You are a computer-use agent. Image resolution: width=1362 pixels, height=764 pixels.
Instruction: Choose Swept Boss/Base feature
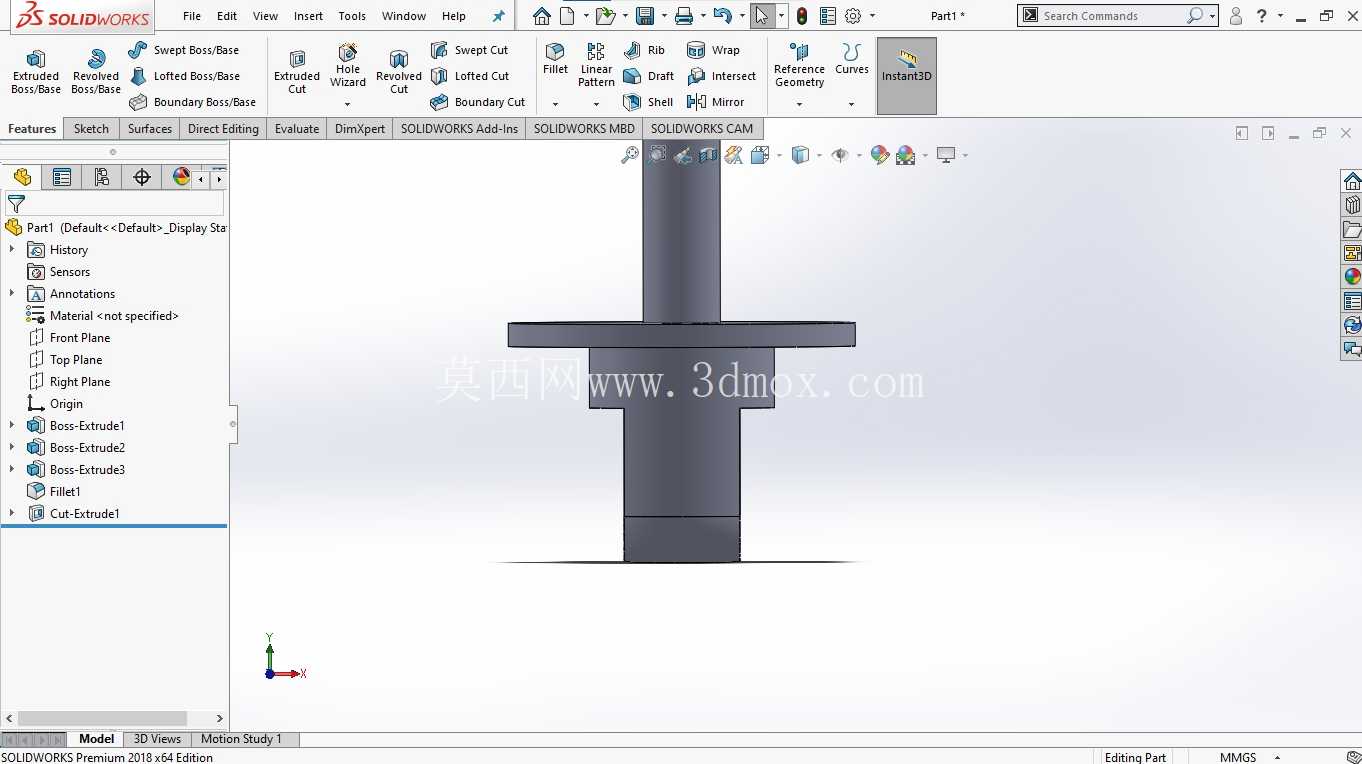(184, 50)
